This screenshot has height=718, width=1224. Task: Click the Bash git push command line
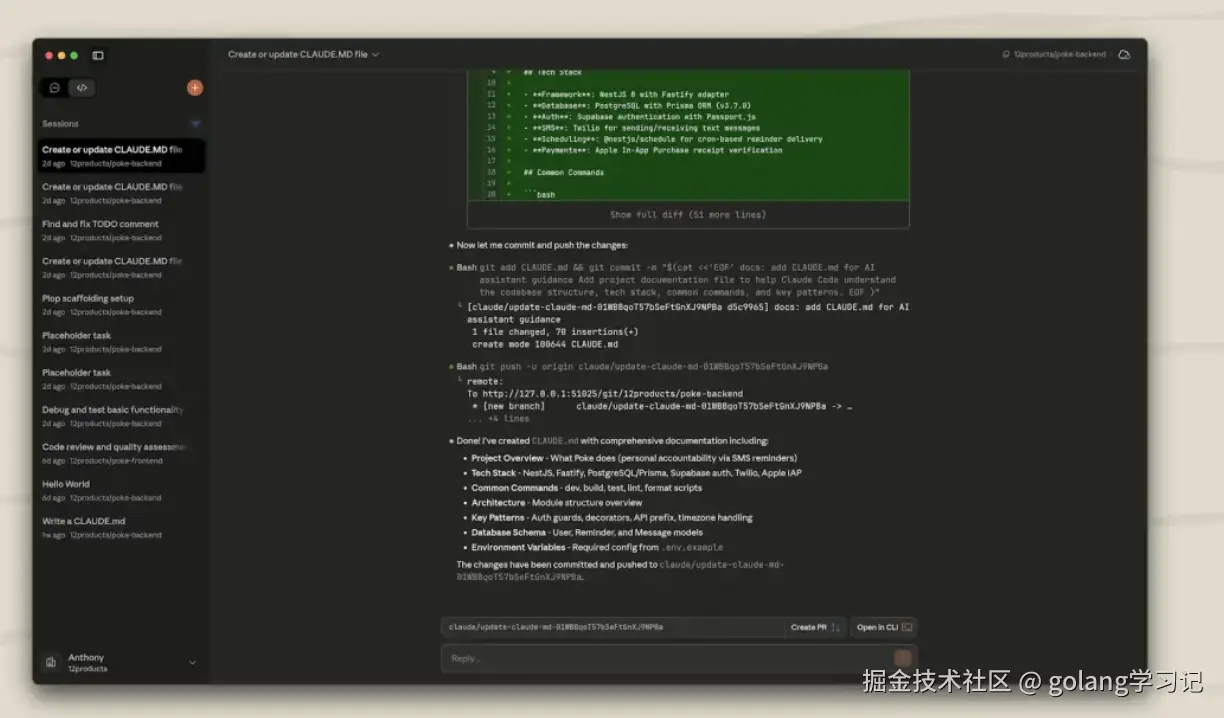(642, 367)
